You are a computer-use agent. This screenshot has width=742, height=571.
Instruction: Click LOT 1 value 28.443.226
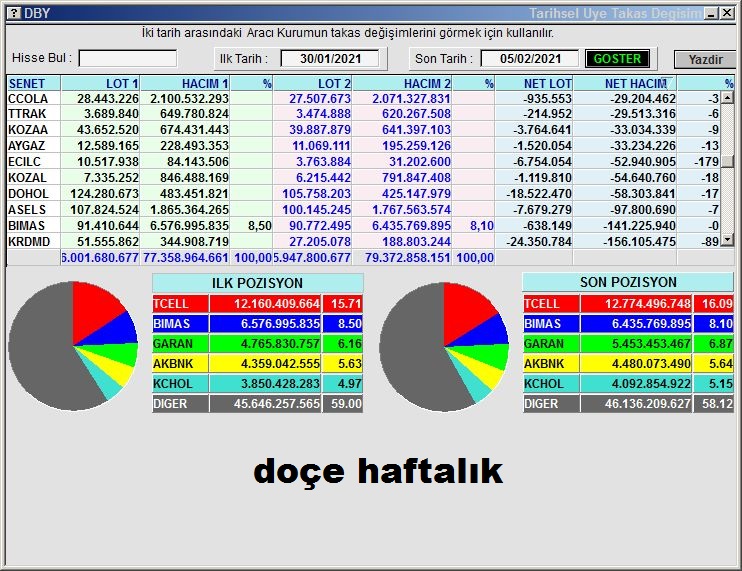tap(108, 98)
